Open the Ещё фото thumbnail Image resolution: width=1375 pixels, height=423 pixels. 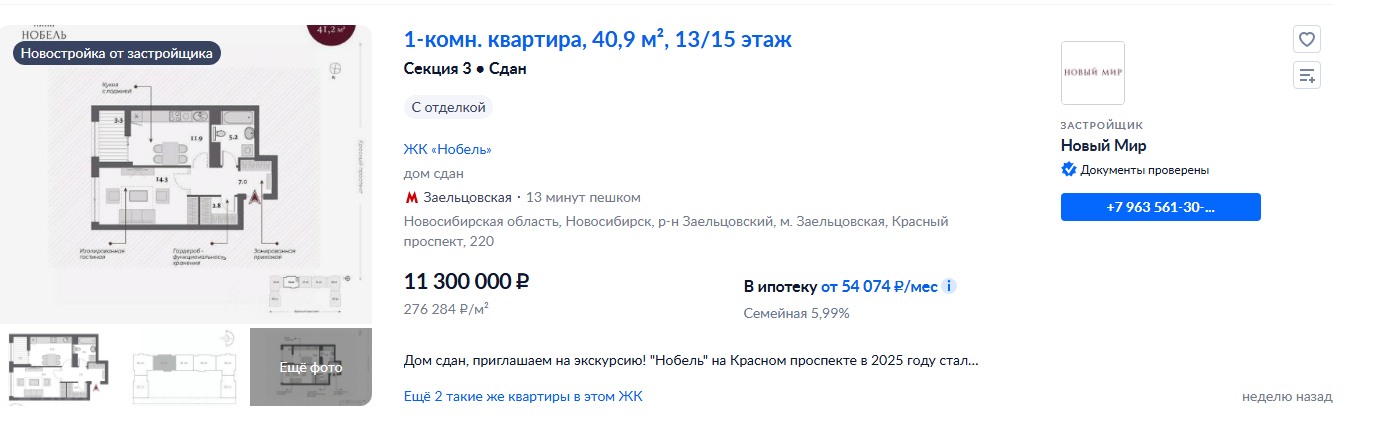coord(311,367)
